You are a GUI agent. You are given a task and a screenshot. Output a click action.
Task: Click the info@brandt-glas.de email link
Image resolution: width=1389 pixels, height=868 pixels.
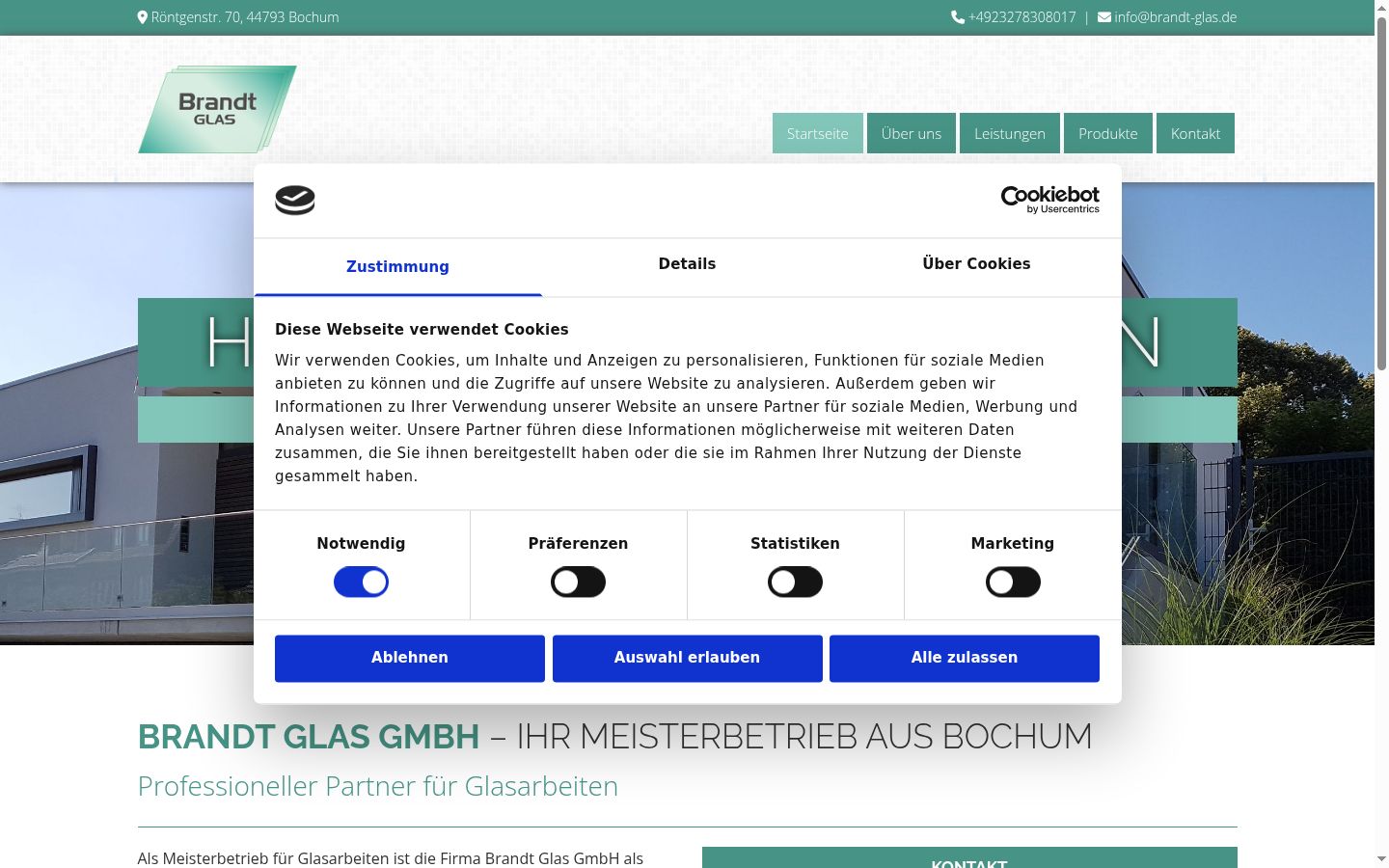(1176, 17)
